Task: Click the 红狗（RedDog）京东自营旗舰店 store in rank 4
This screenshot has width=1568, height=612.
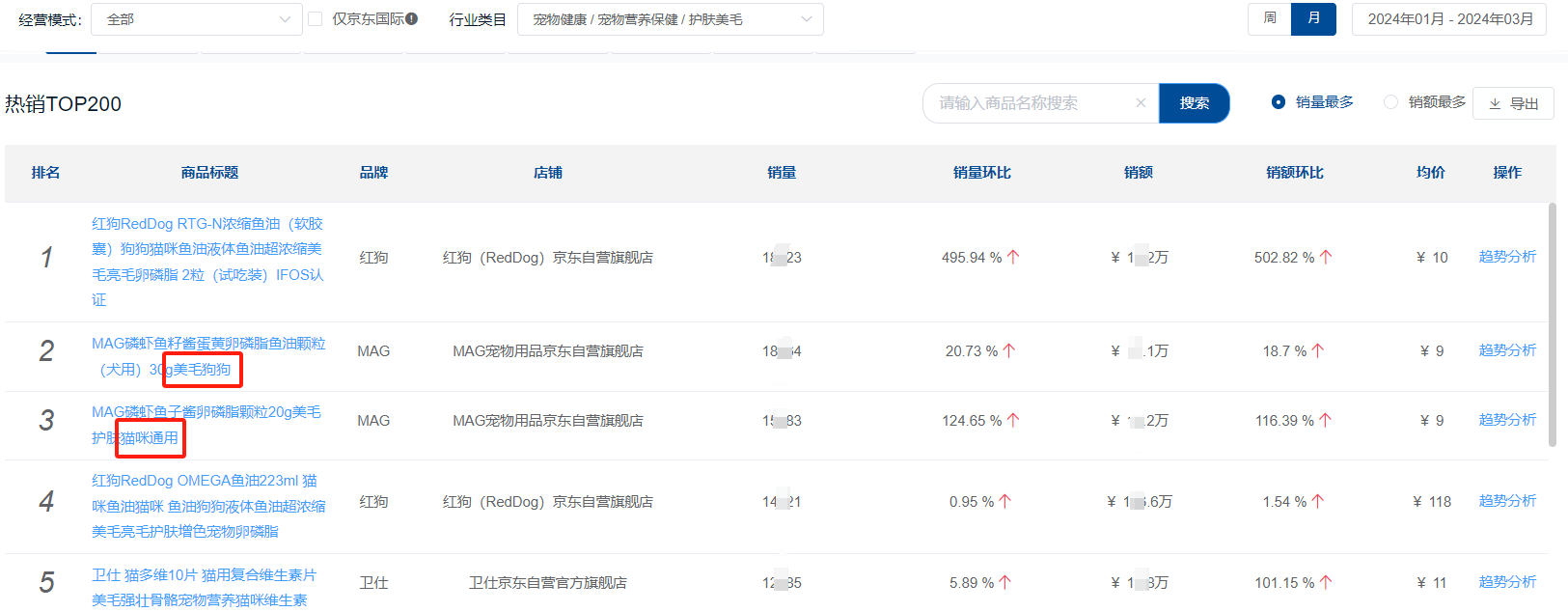Action: [x=548, y=502]
